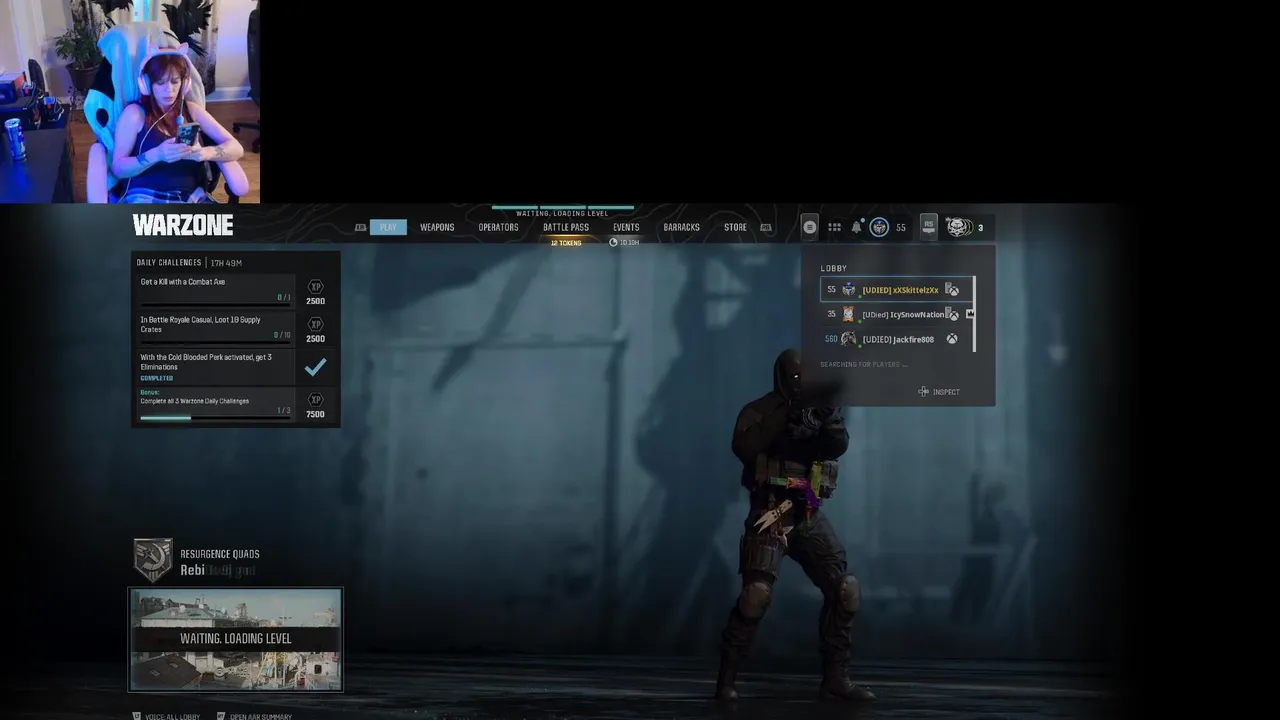Select lobby player IcySnowNation
1280x720 pixels.
(x=896, y=314)
